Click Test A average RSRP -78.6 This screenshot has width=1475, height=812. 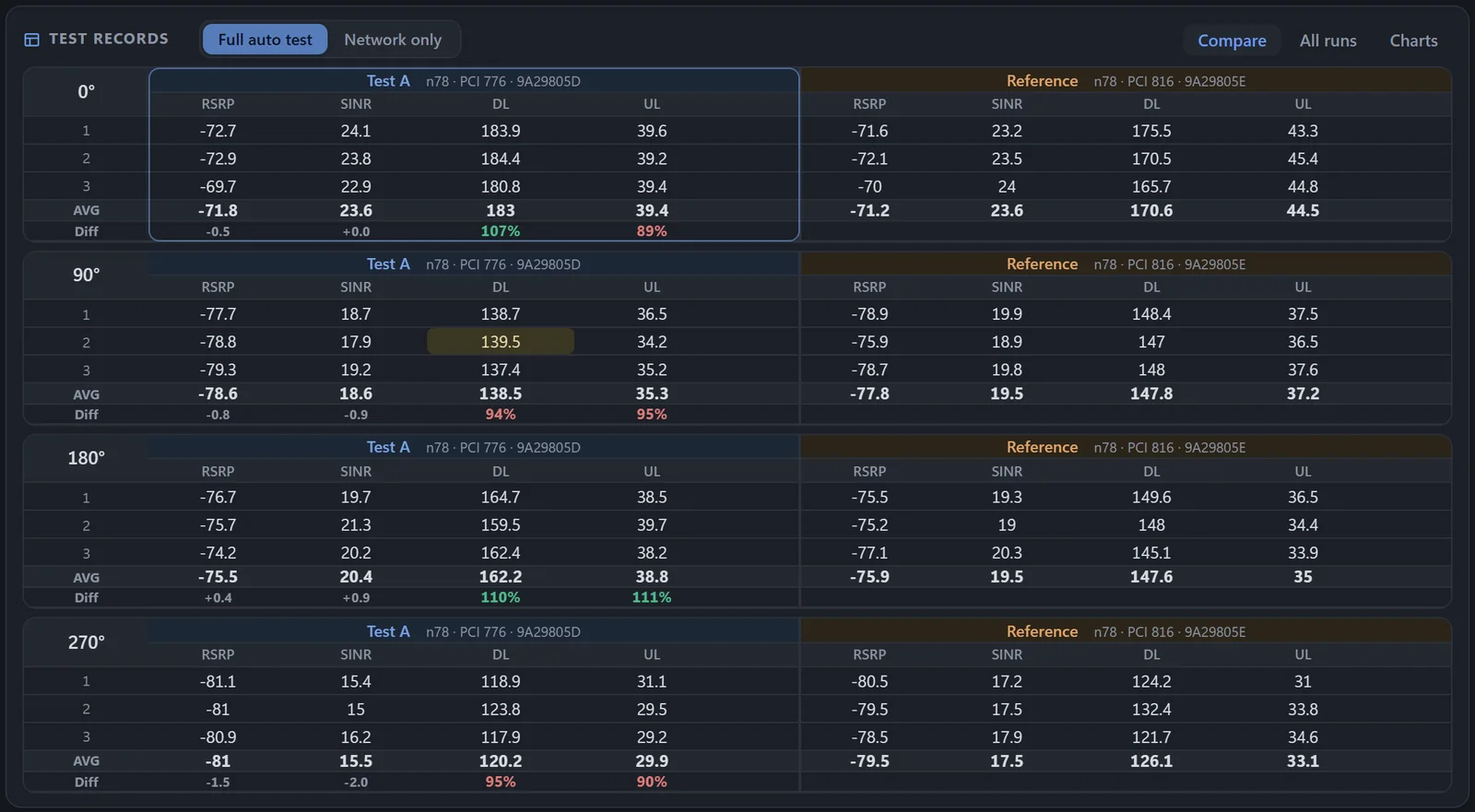(218, 394)
